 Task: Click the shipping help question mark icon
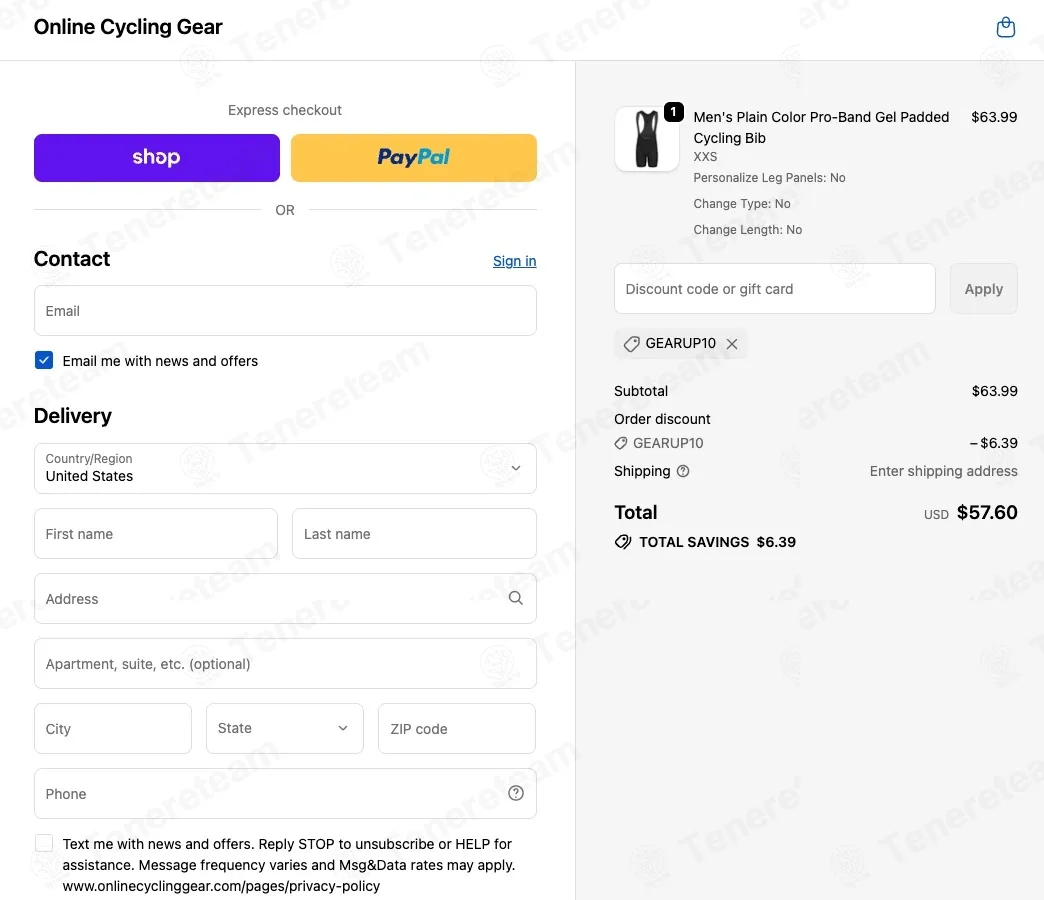(x=683, y=471)
